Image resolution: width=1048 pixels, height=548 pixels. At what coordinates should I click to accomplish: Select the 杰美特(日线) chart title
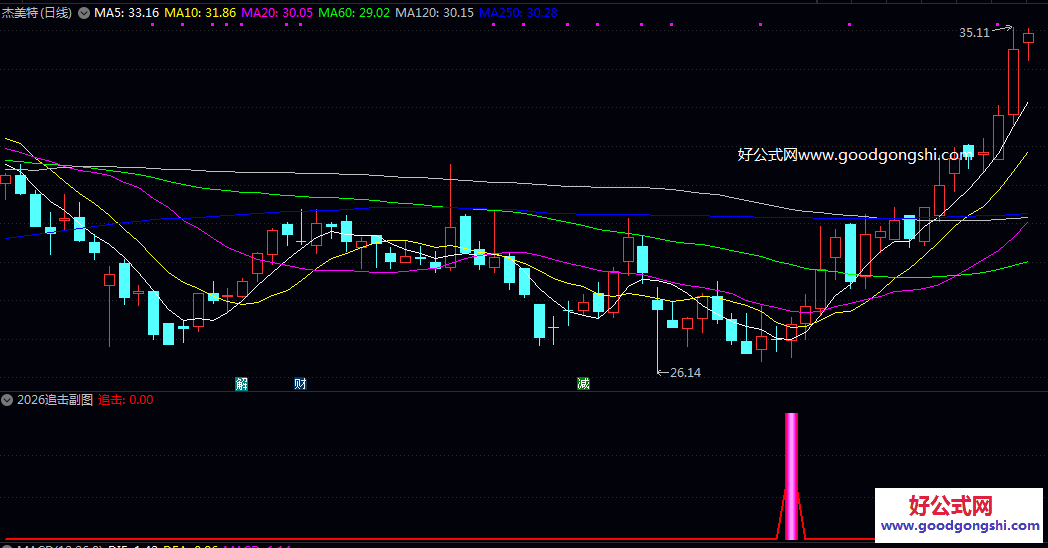tap(37, 13)
